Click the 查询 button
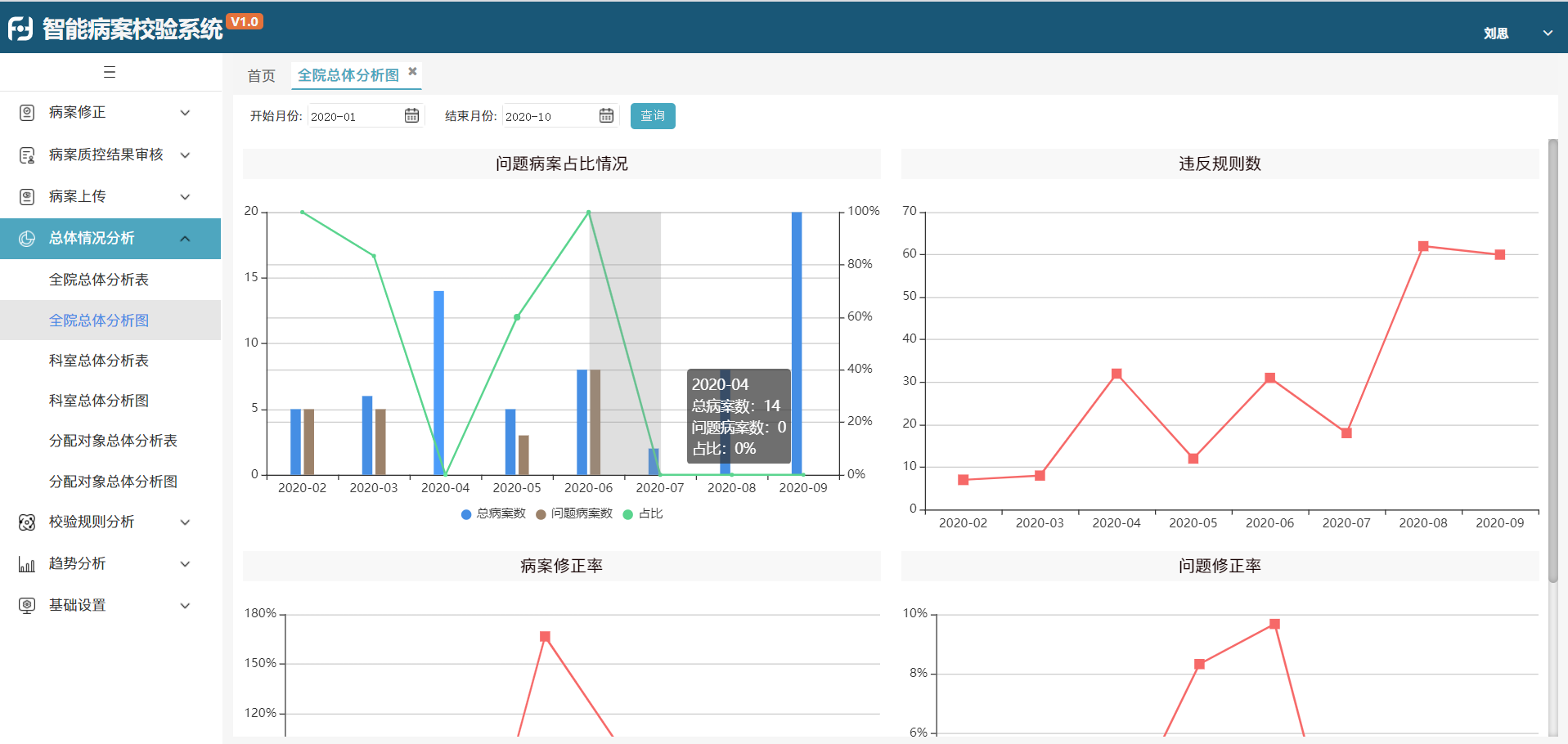The image size is (1568, 744). pos(653,116)
